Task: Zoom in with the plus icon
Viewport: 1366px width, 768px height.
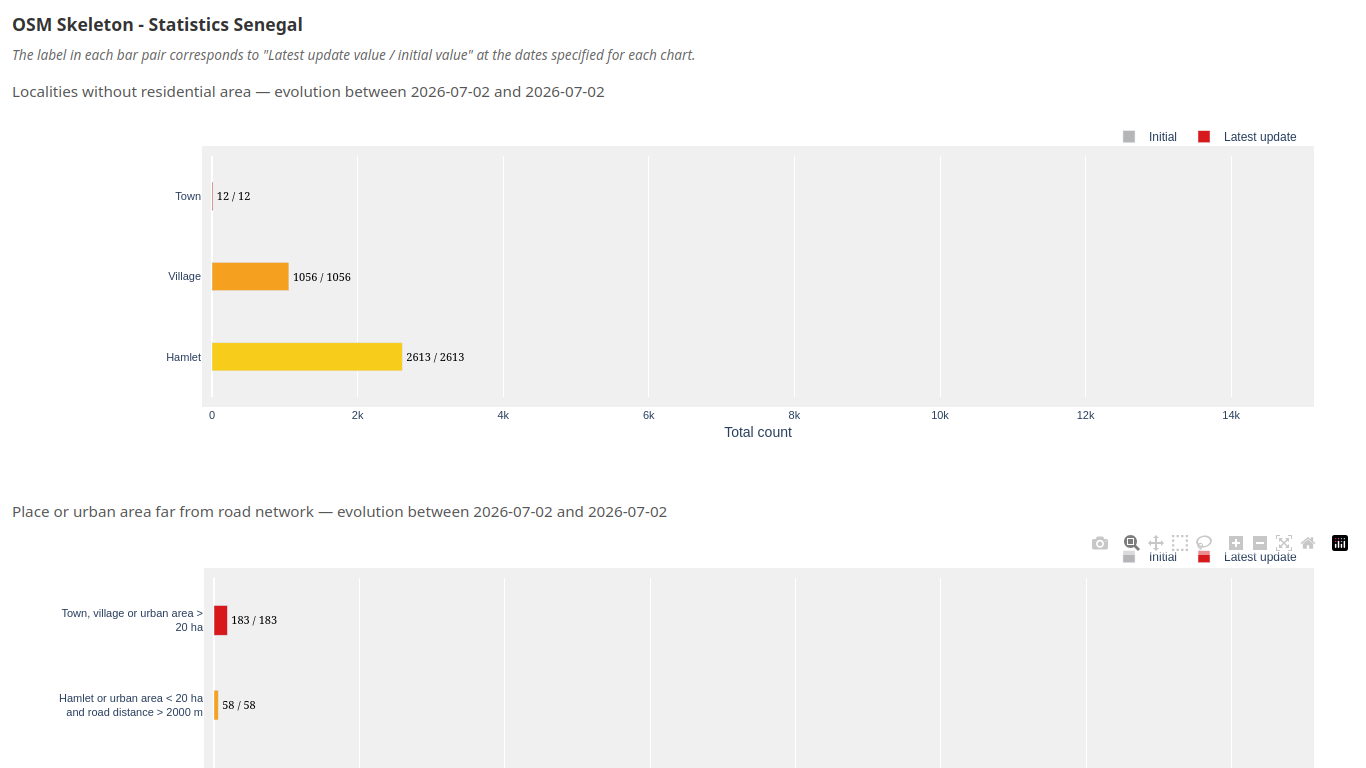Action: 1236,543
